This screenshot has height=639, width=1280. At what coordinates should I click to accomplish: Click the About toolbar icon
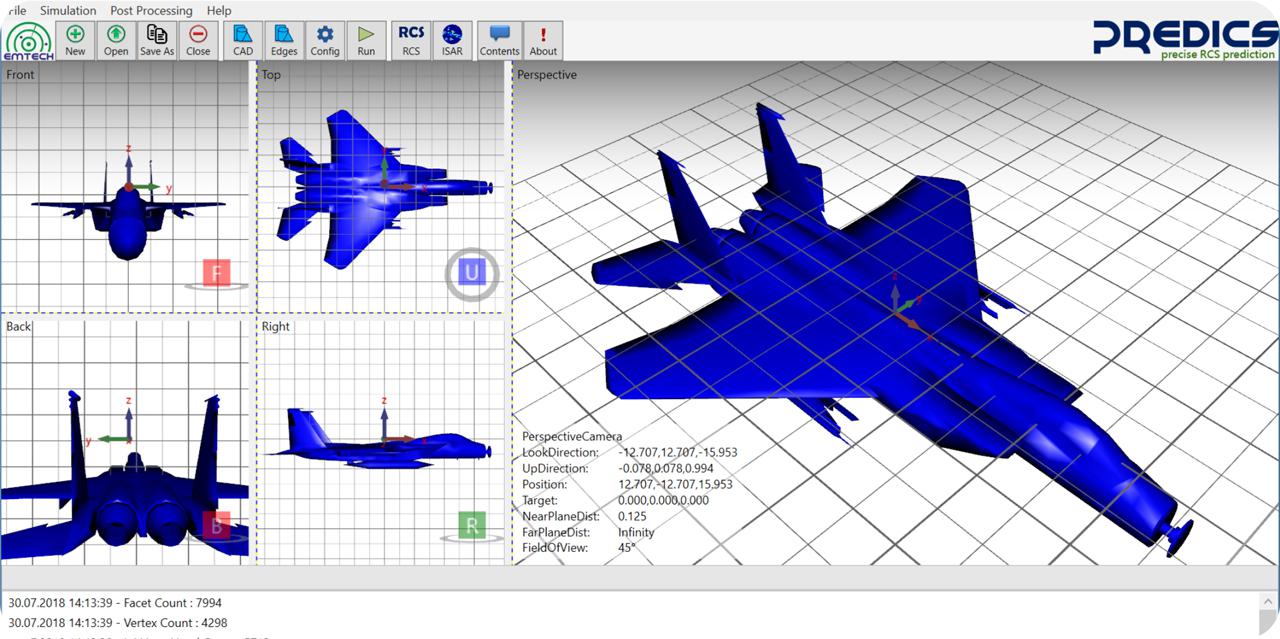click(x=543, y=41)
